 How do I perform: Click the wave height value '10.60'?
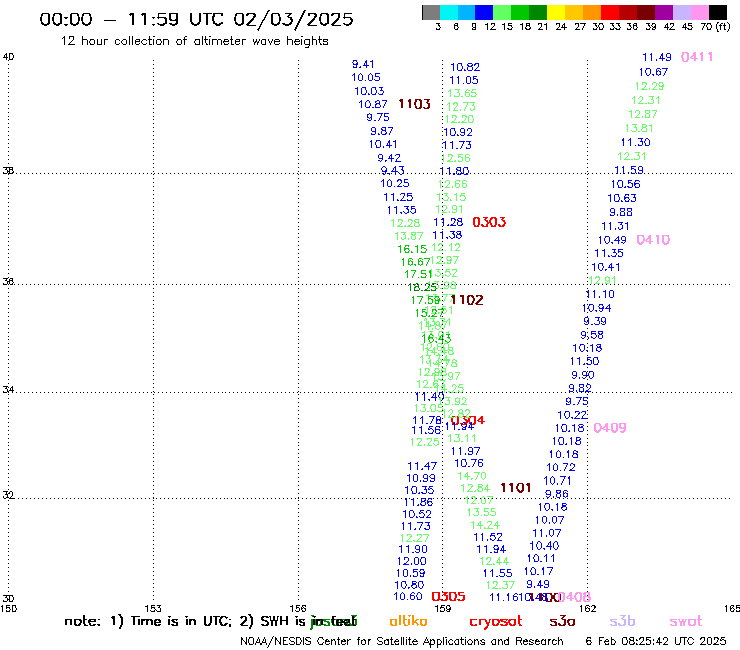click(x=408, y=597)
